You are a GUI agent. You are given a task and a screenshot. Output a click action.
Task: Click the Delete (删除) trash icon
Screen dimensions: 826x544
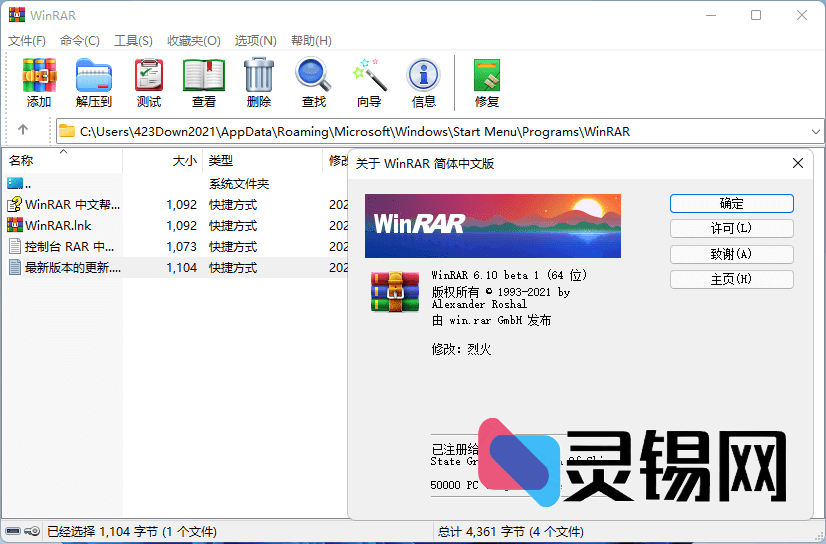(x=259, y=83)
